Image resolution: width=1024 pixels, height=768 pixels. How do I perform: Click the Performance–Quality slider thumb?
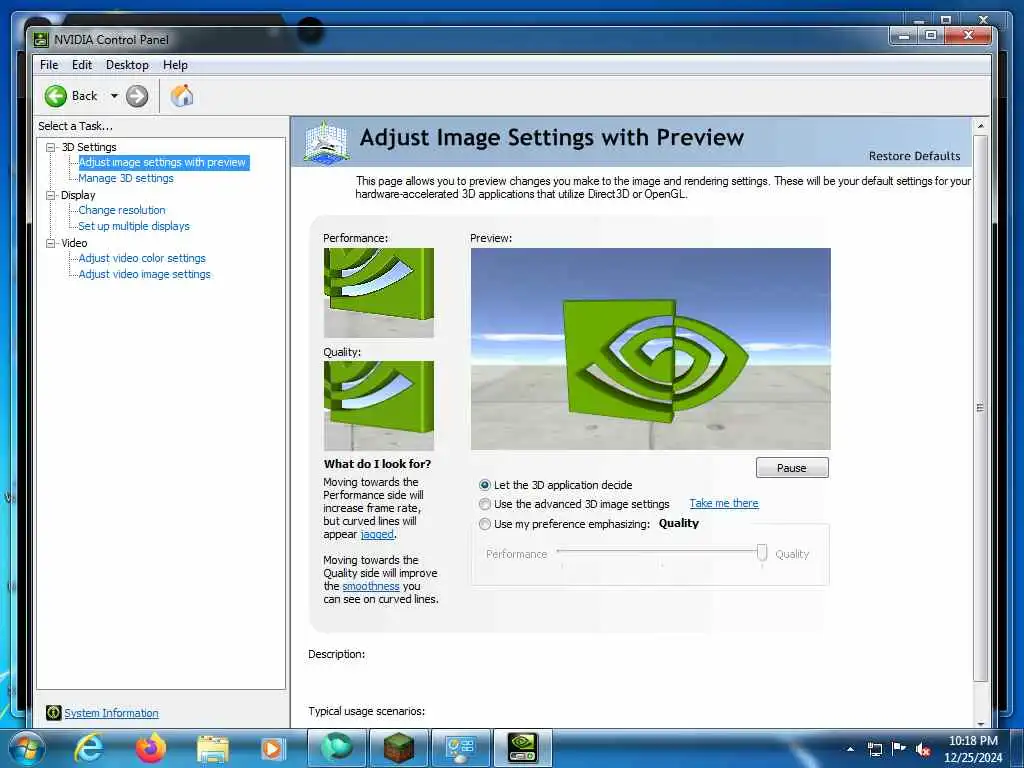tap(761, 552)
